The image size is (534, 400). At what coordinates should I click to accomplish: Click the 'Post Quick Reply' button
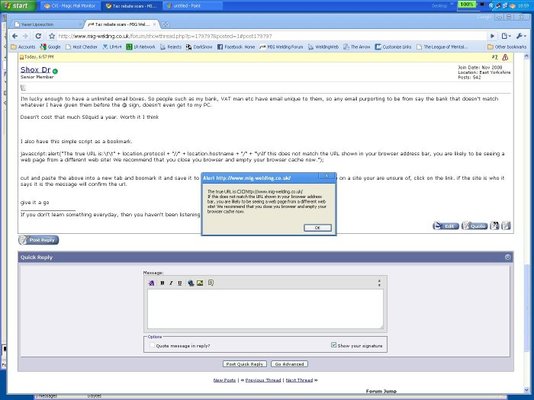[x=245, y=364]
